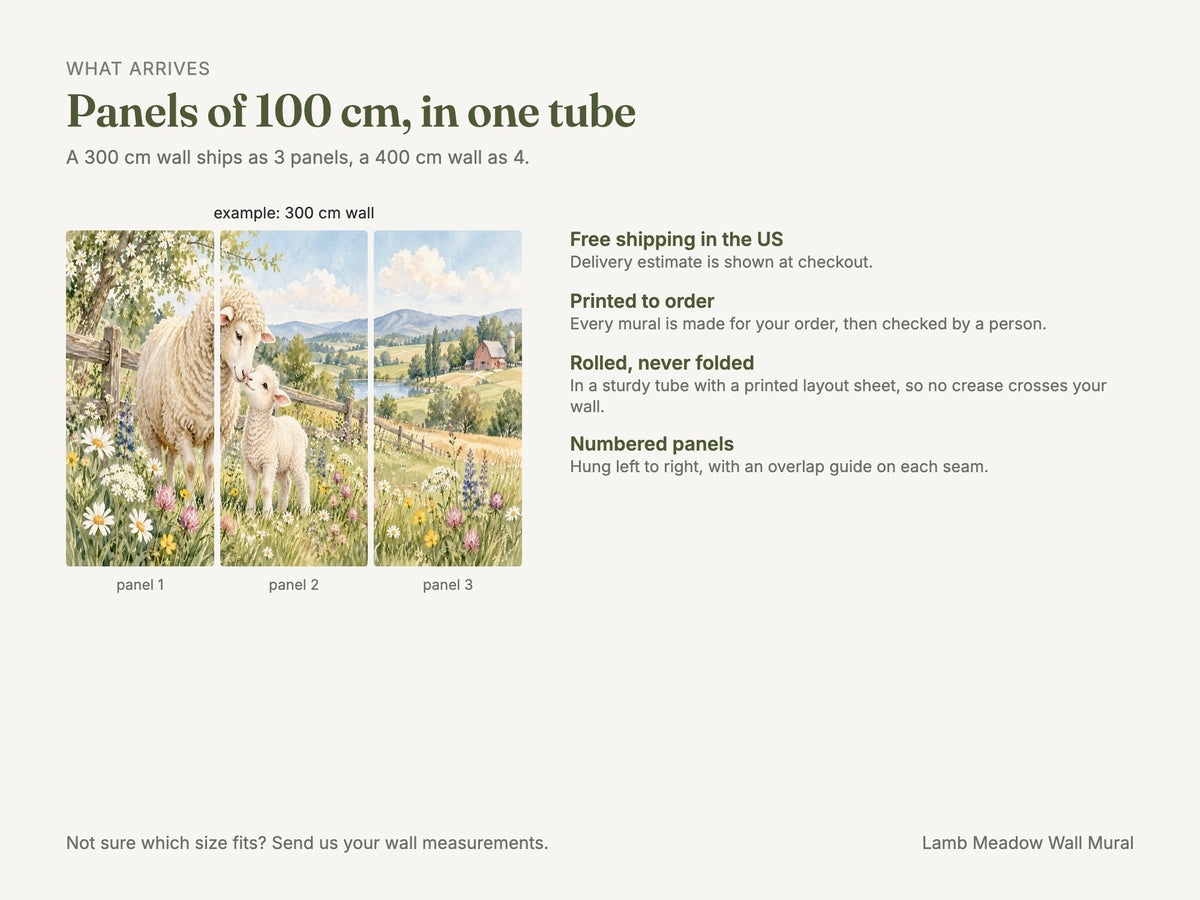1200x900 pixels.
Task: Click the overlap guide on each seam text
Action: click(779, 466)
